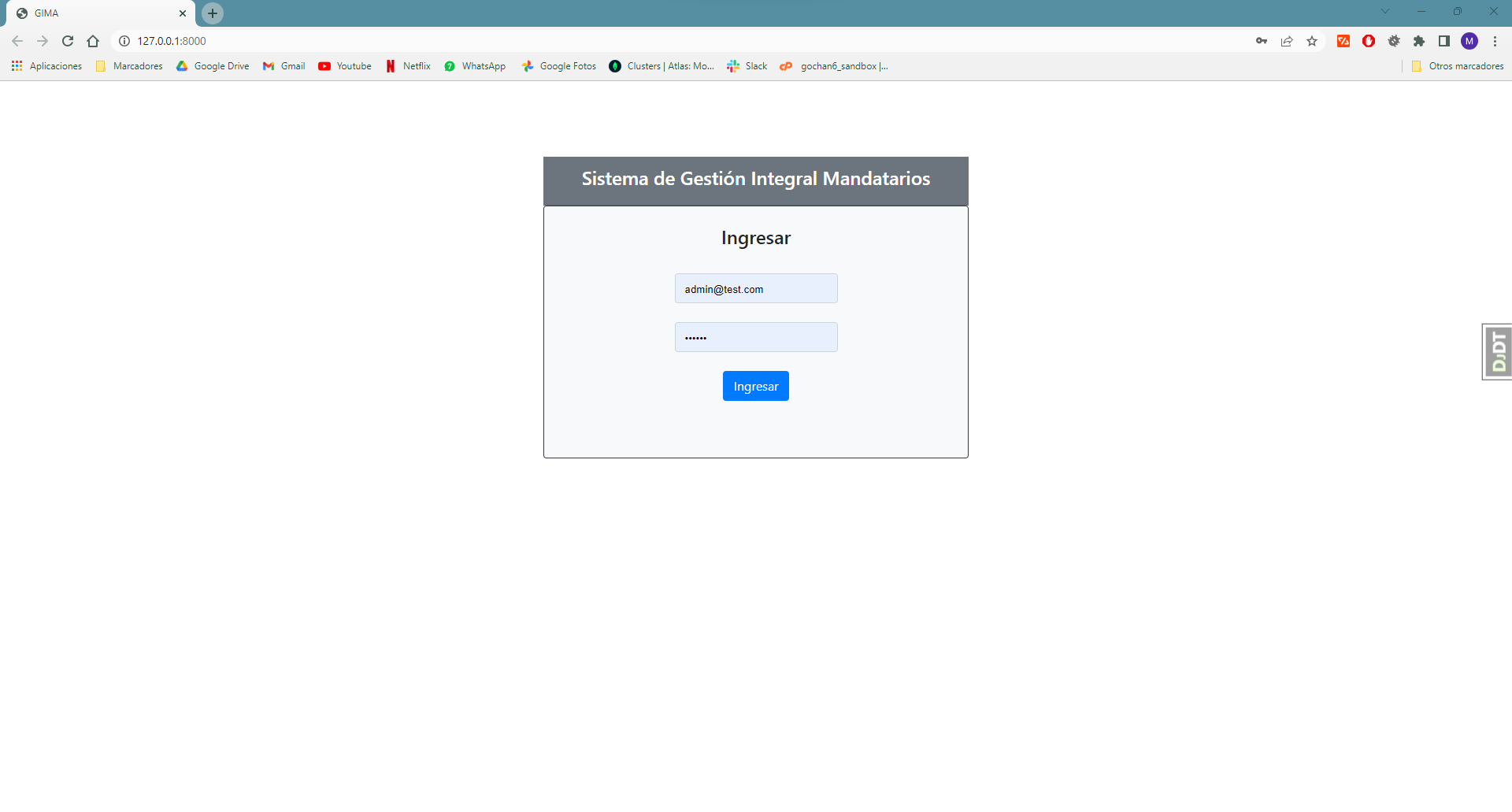The image size is (1512, 812).
Task: Open the Gmail bookmark
Action: click(x=284, y=66)
